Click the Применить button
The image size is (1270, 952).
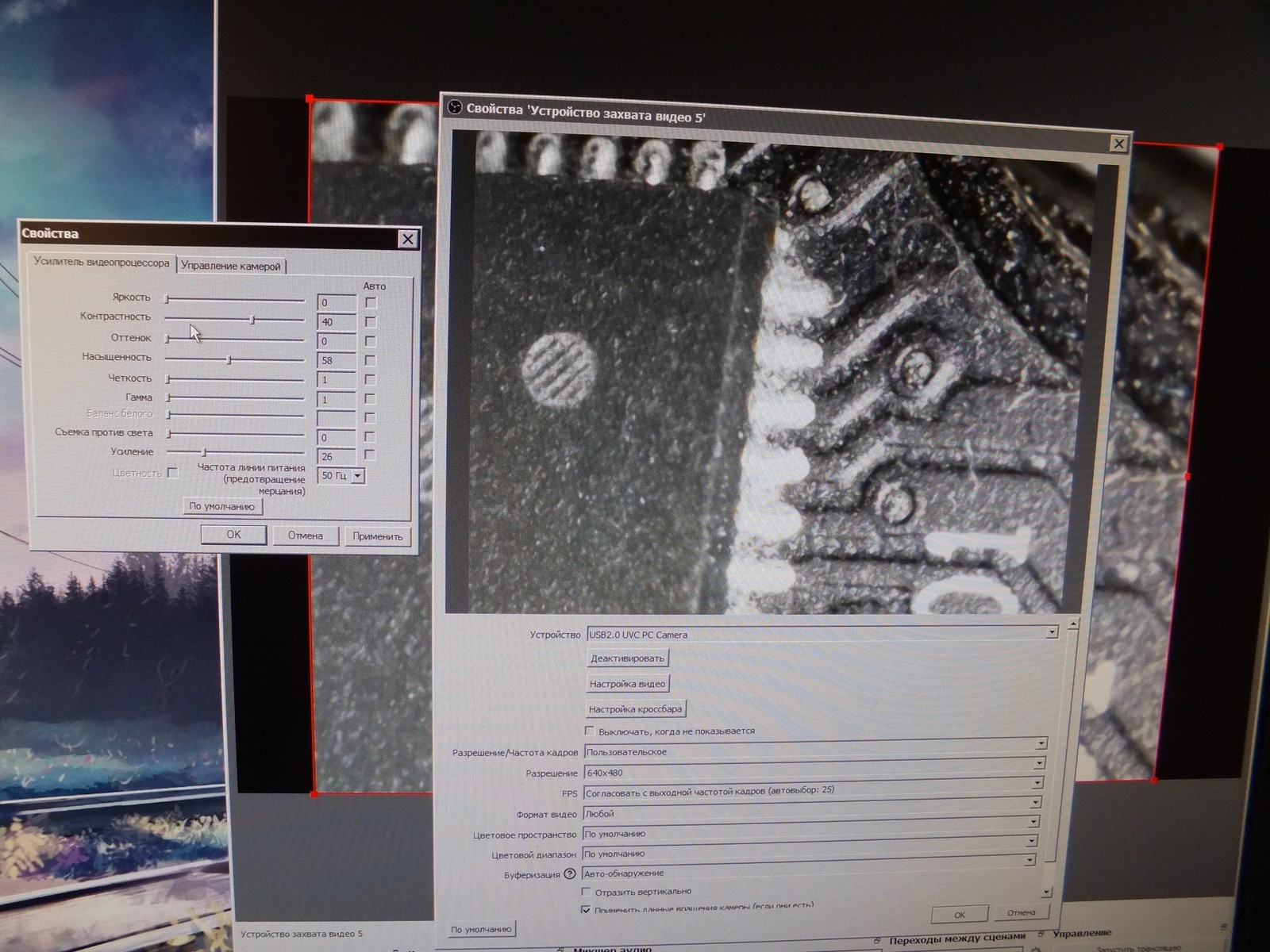[x=378, y=536]
